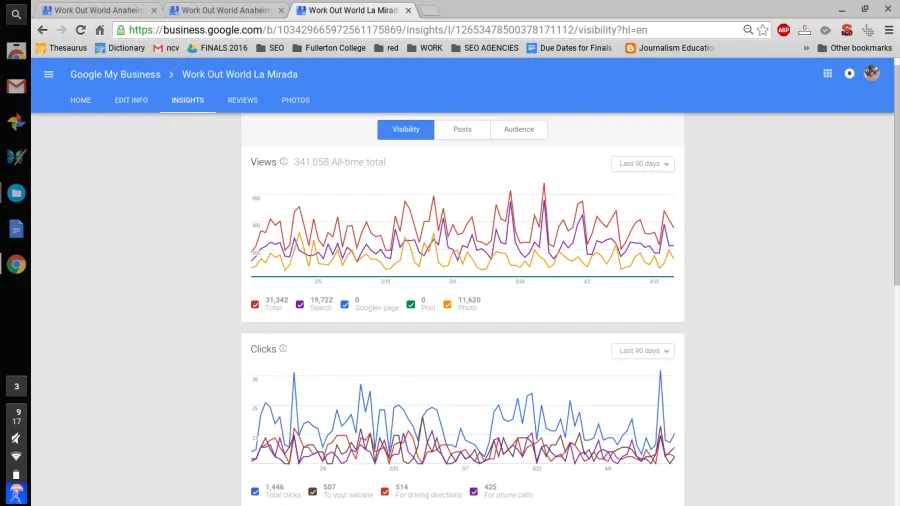Go to the Edit Info tab

pyautogui.click(x=131, y=100)
